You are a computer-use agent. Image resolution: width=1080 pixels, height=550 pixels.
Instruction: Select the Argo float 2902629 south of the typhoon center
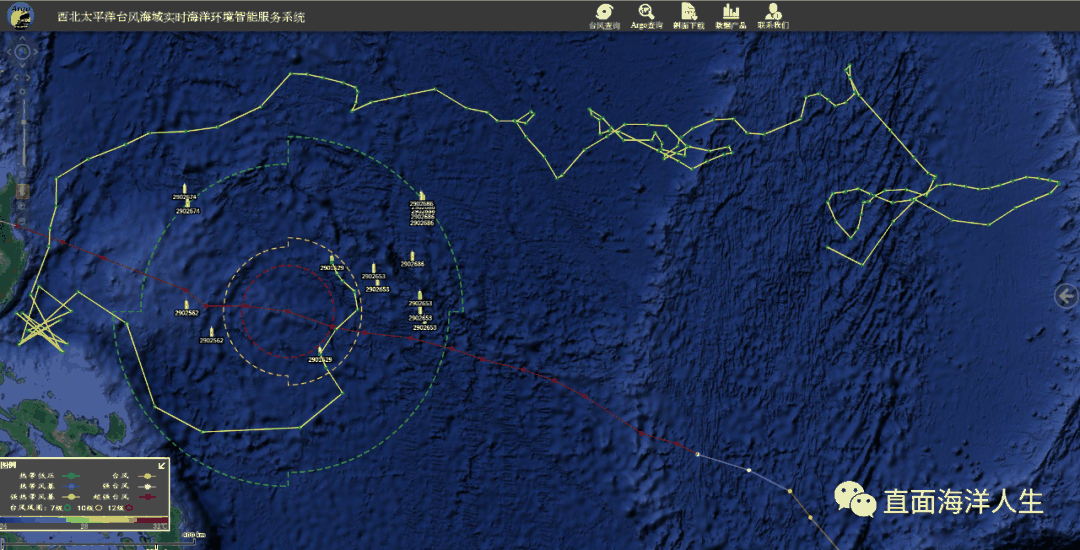pos(320,351)
